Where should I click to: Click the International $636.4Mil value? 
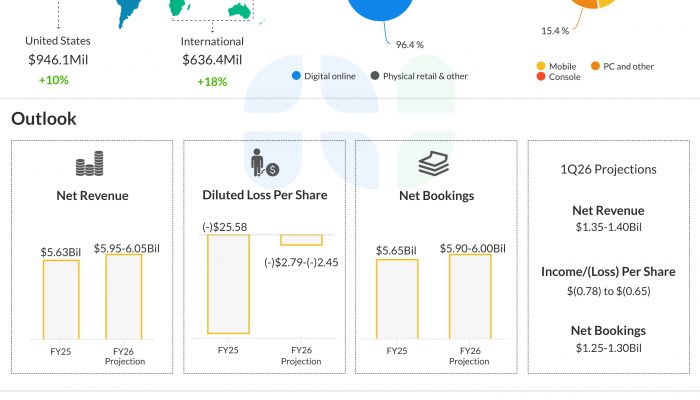pos(212,60)
